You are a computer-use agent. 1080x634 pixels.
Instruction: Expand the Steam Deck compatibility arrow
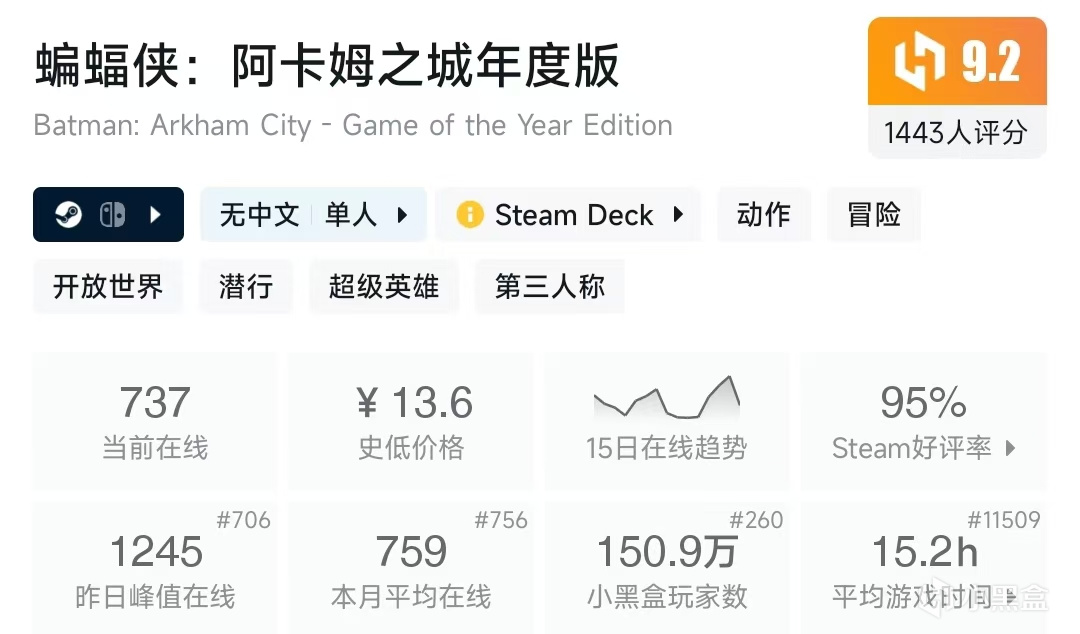pos(678,215)
